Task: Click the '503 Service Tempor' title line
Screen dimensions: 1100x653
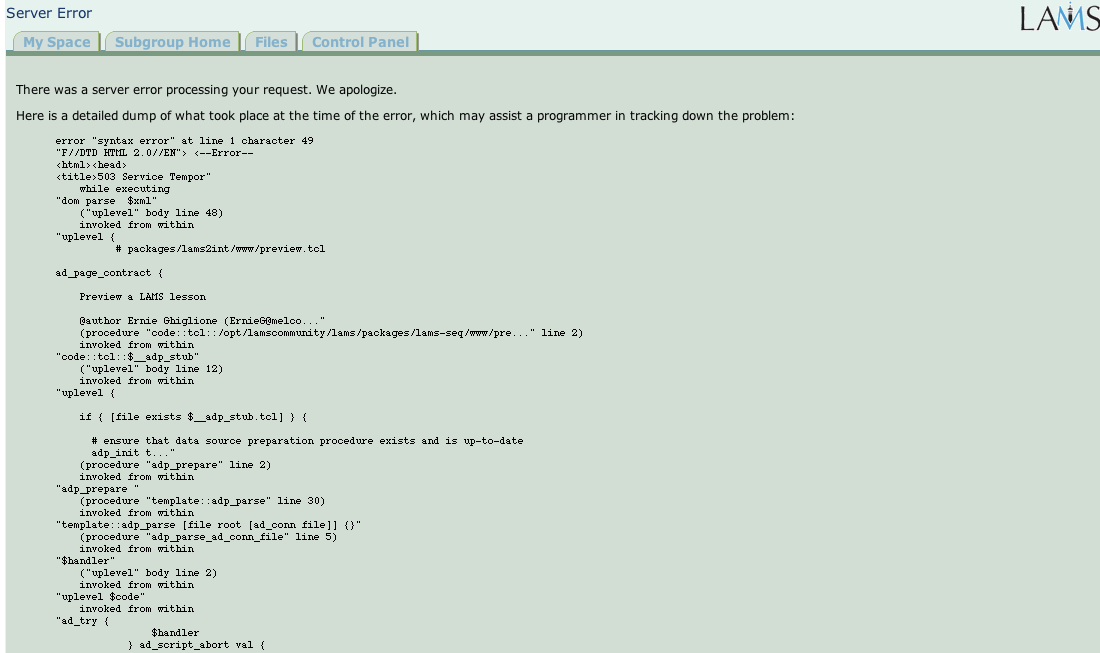Action: point(133,177)
